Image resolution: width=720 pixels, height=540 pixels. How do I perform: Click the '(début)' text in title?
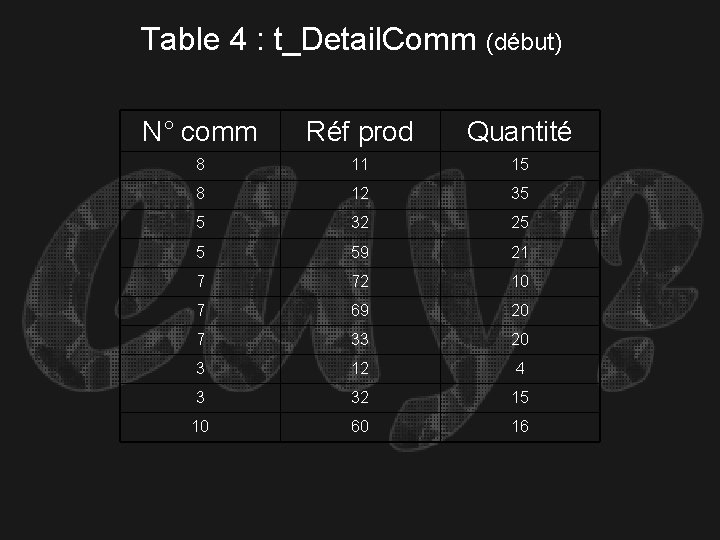[x=524, y=42]
